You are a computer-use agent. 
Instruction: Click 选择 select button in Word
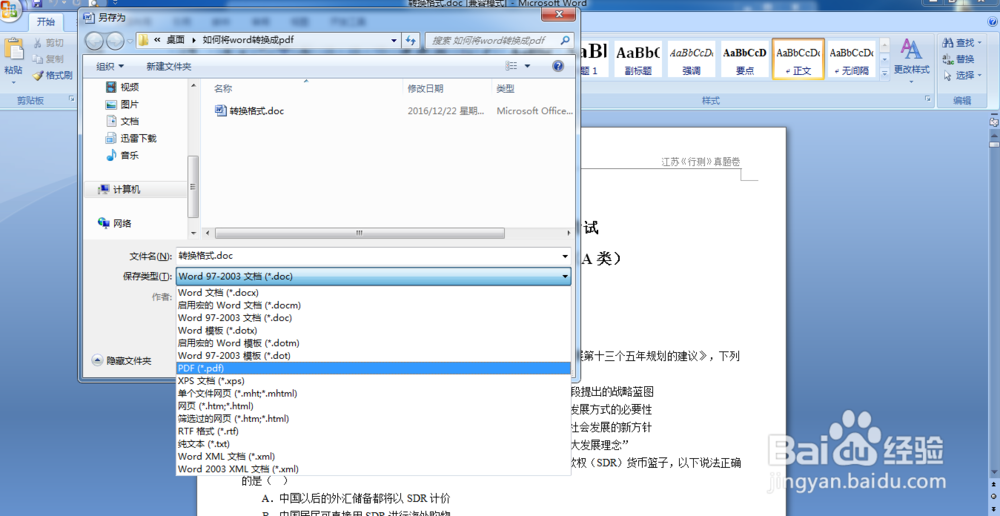962,75
